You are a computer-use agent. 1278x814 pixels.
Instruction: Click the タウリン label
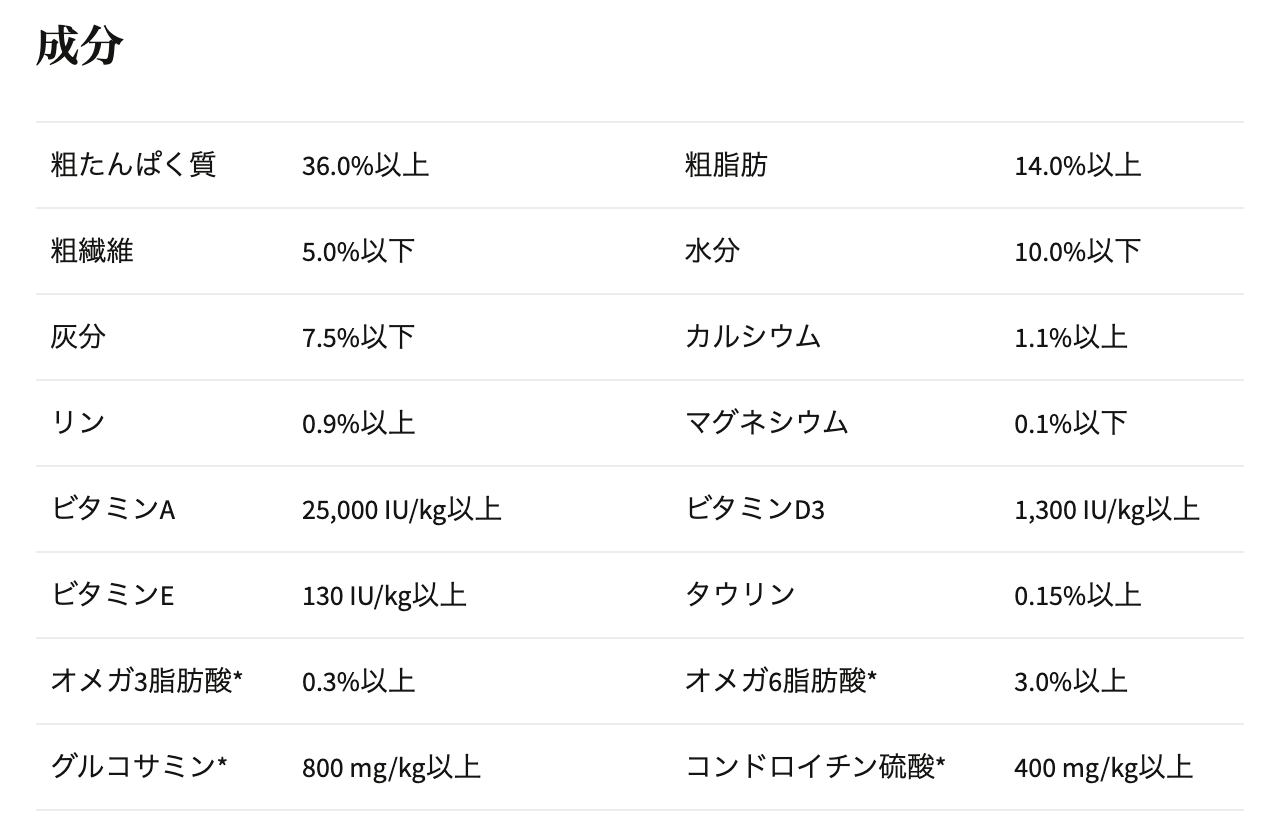pos(740,595)
